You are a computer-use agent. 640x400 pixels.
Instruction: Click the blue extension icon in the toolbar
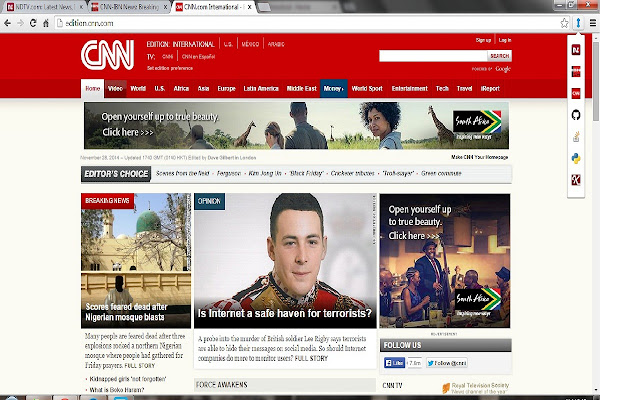(x=578, y=23)
